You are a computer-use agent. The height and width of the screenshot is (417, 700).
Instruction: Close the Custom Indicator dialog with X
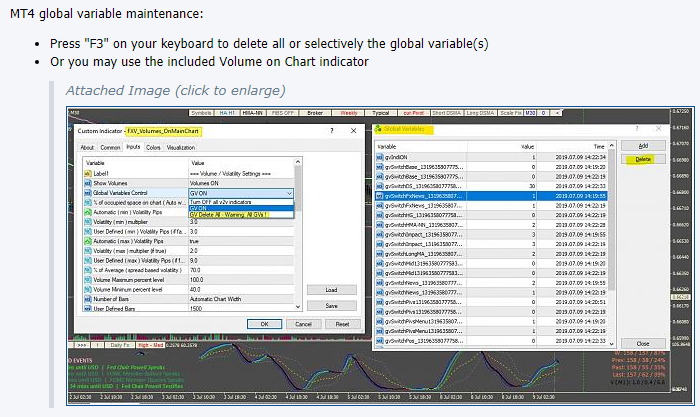point(354,131)
